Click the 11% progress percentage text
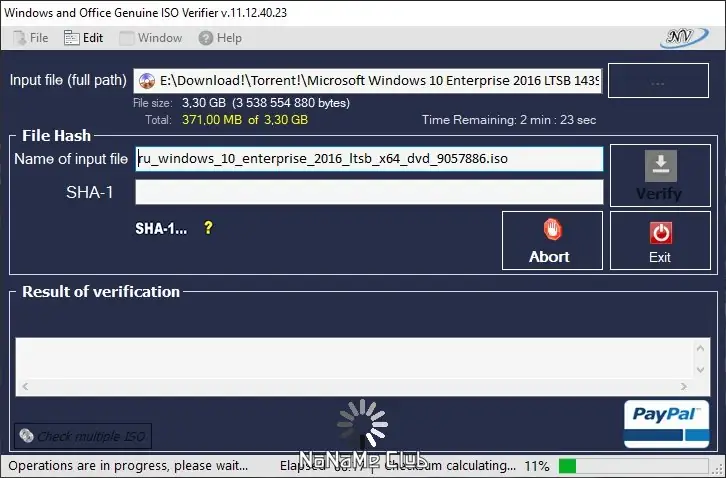 point(537,466)
